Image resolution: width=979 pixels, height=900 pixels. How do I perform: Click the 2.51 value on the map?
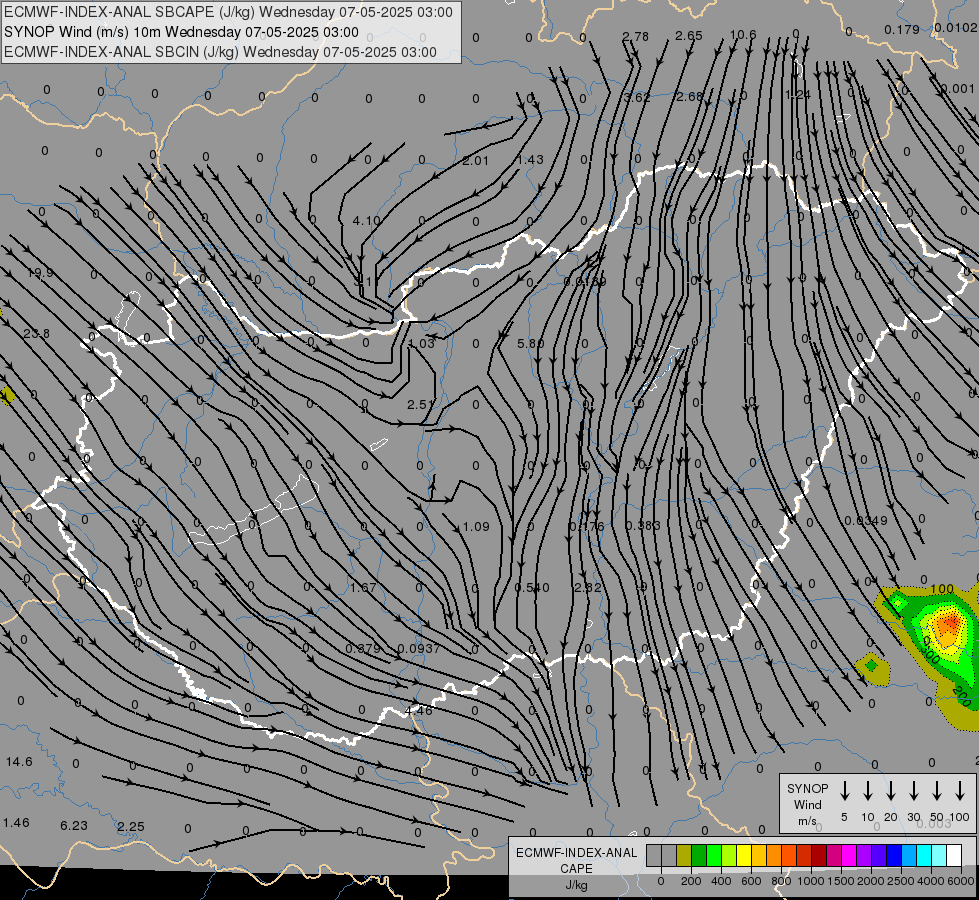pos(421,405)
